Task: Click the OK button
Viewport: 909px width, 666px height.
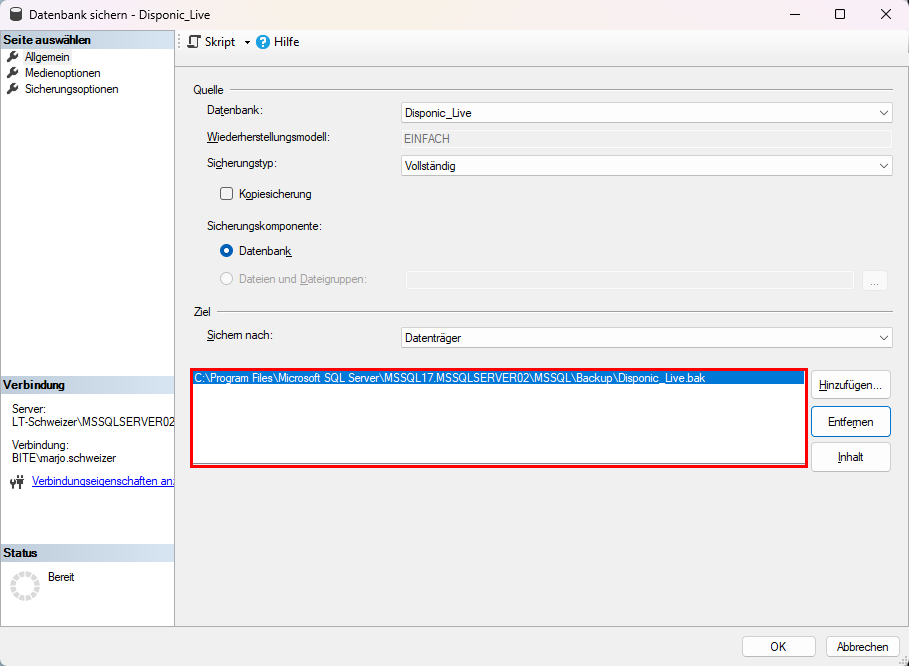Action: pyautogui.click(x=779, y=646)
